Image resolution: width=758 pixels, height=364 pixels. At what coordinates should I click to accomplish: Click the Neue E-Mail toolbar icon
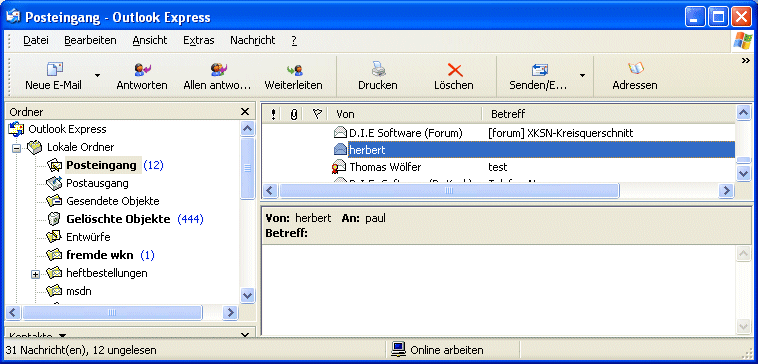coord(54,70)
